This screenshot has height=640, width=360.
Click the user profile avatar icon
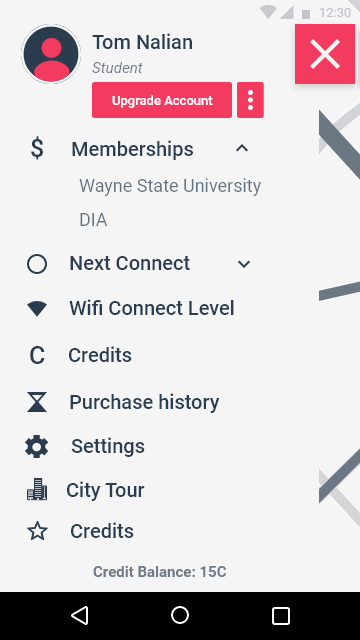point(51,54)
